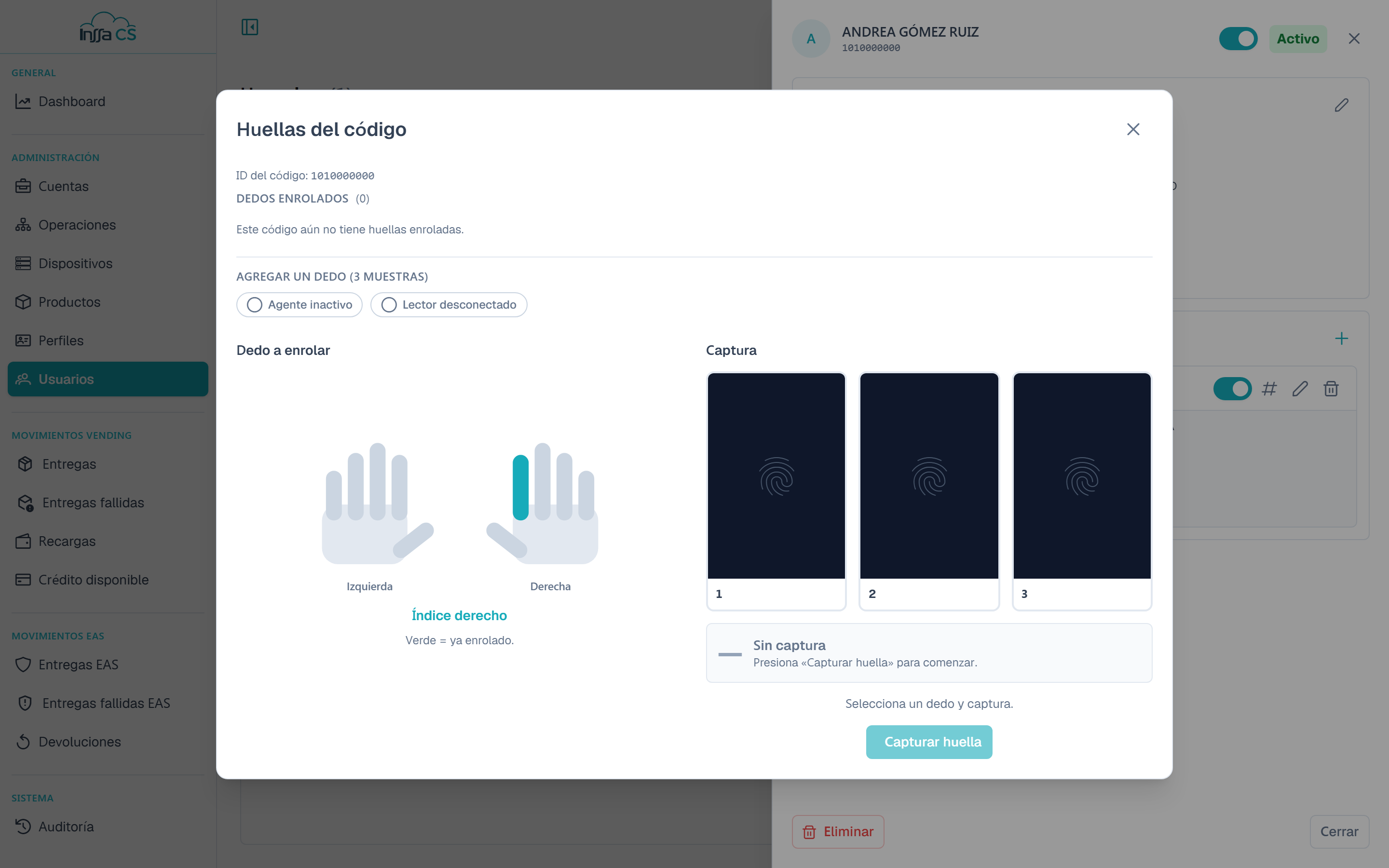Image resolution: width=1389 pixels, height=868 pixels.
Task: Click the InfraCS logo
Action: (x=108, y=27)
